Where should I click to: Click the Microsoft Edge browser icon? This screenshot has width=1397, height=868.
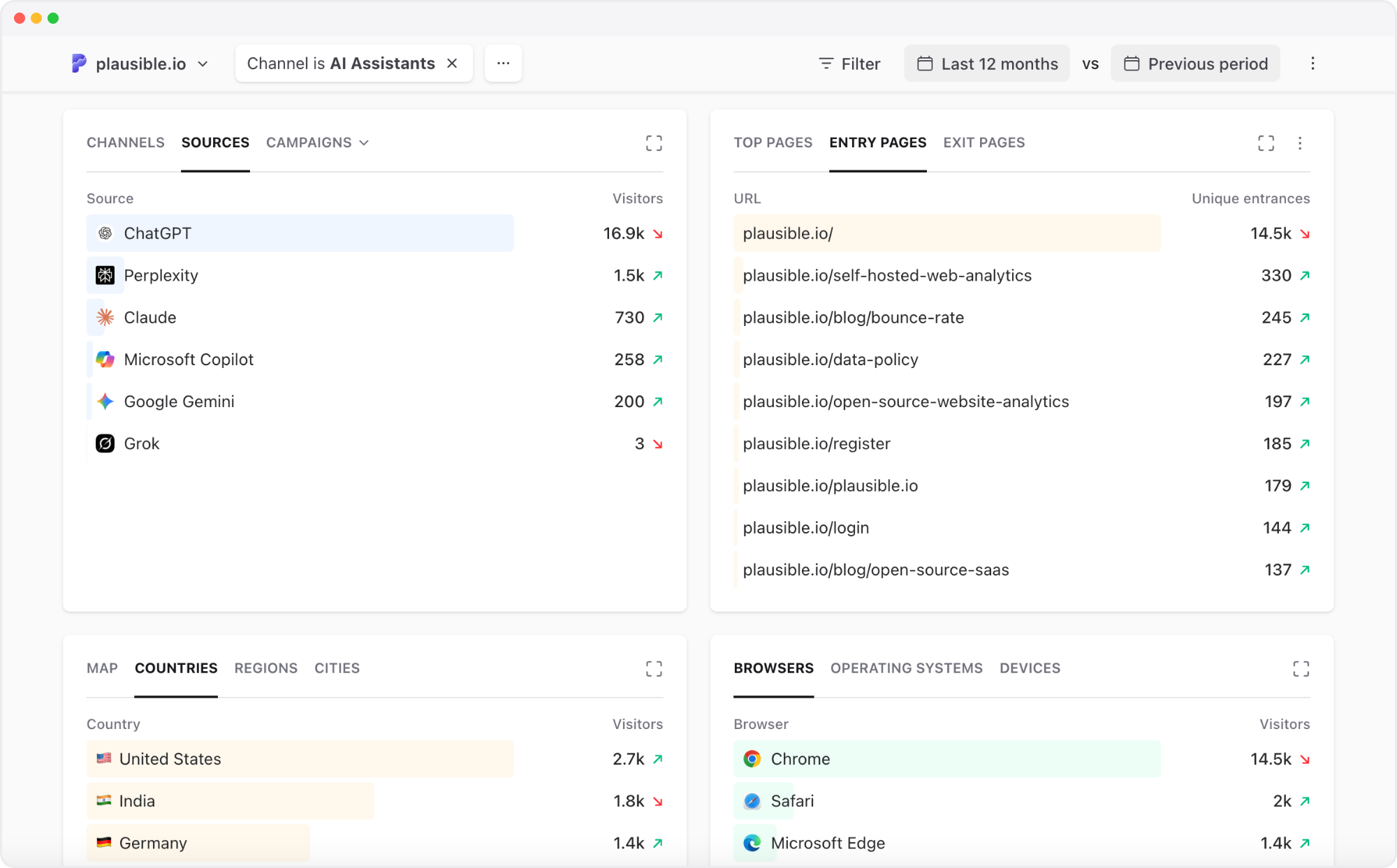752,843
